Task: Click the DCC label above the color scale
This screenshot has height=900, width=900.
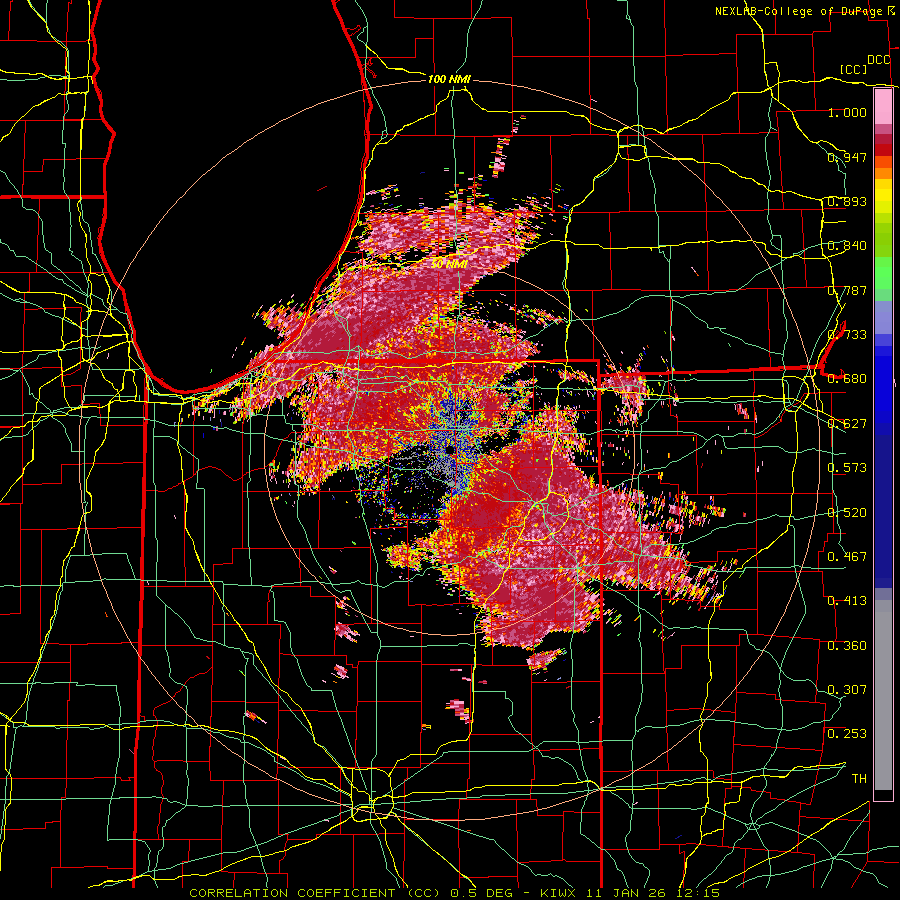Action: [x=879, y=60]
